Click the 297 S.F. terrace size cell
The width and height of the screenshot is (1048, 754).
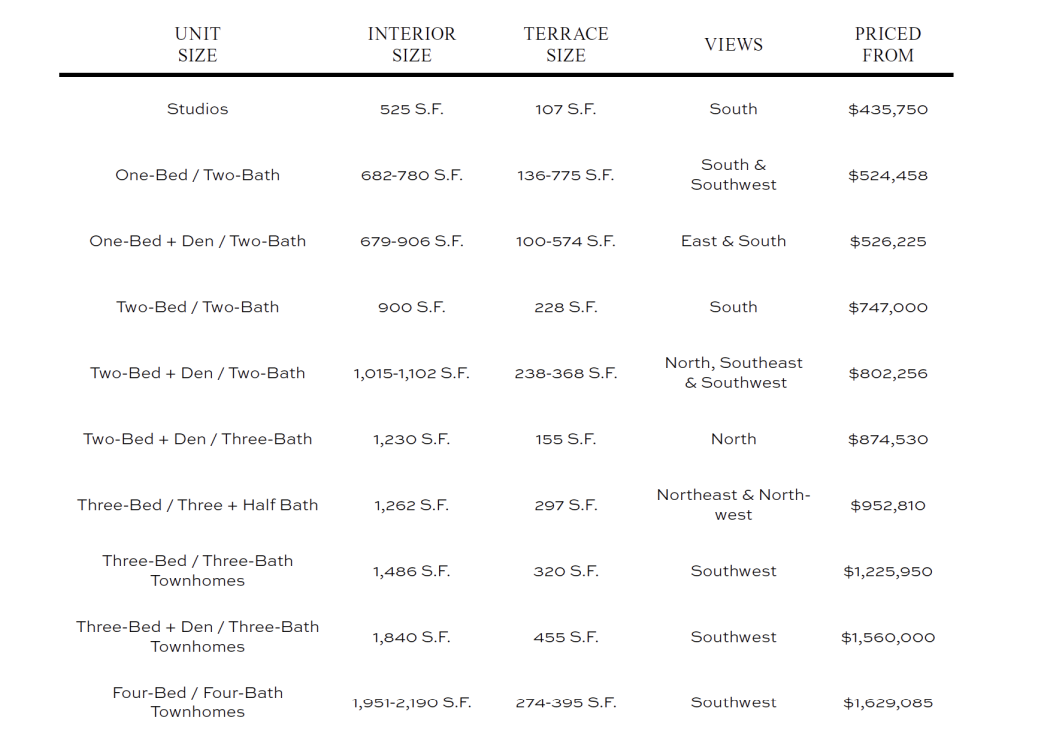pyautogui.click(x=565, y=505)
